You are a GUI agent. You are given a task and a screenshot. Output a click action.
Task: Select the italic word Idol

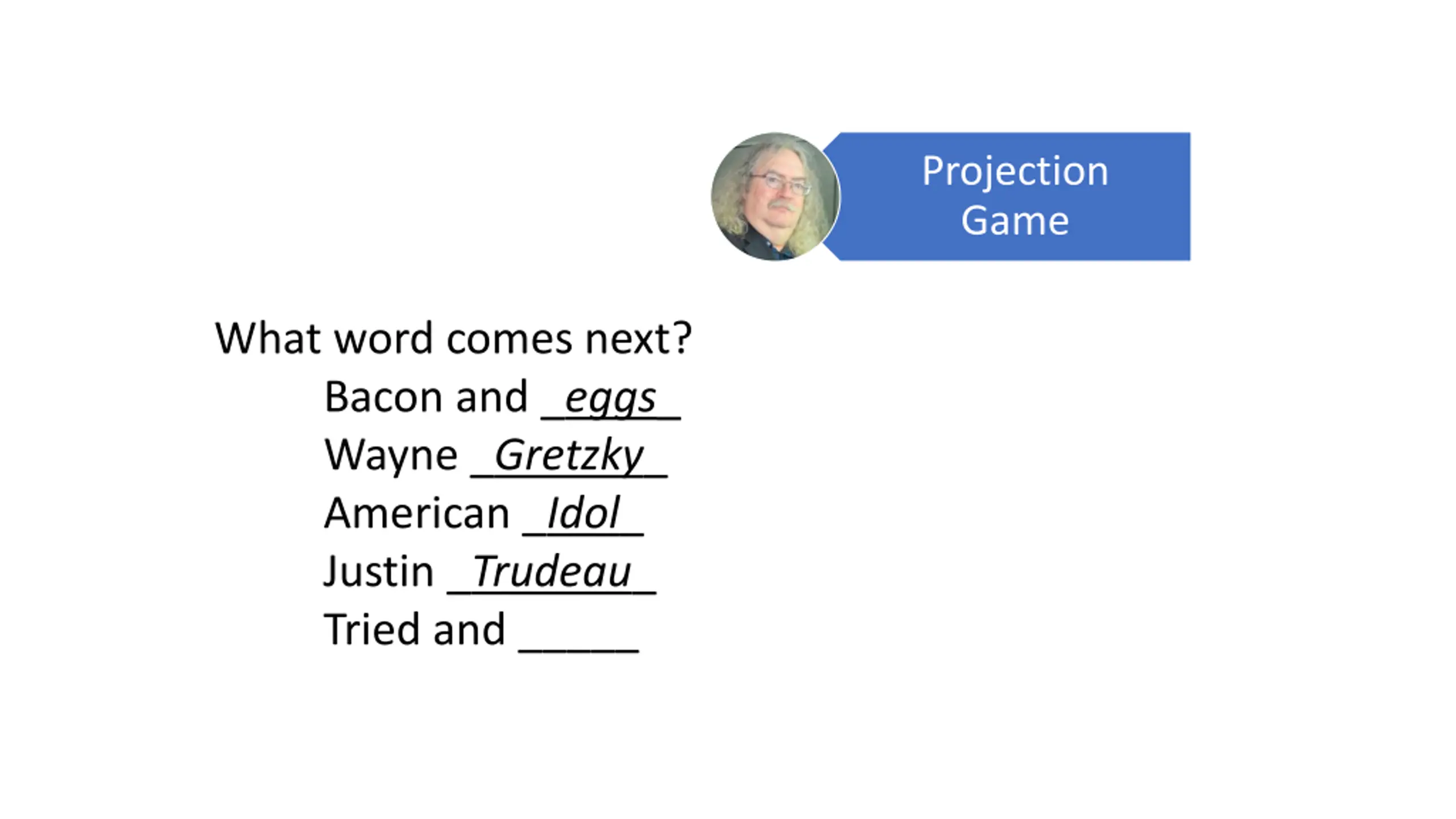coord(583,513)
